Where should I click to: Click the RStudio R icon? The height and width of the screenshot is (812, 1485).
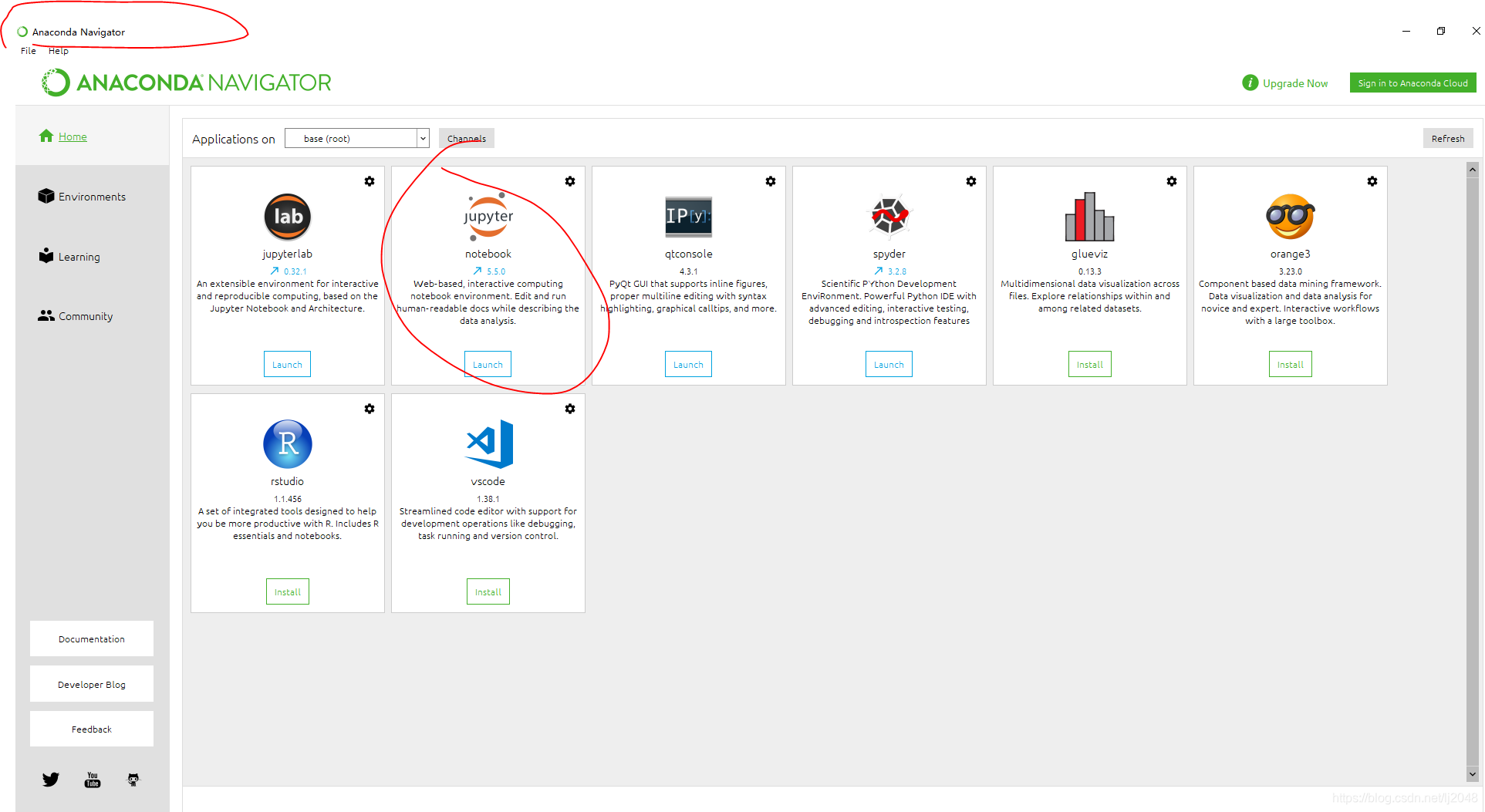coord(288,444)
